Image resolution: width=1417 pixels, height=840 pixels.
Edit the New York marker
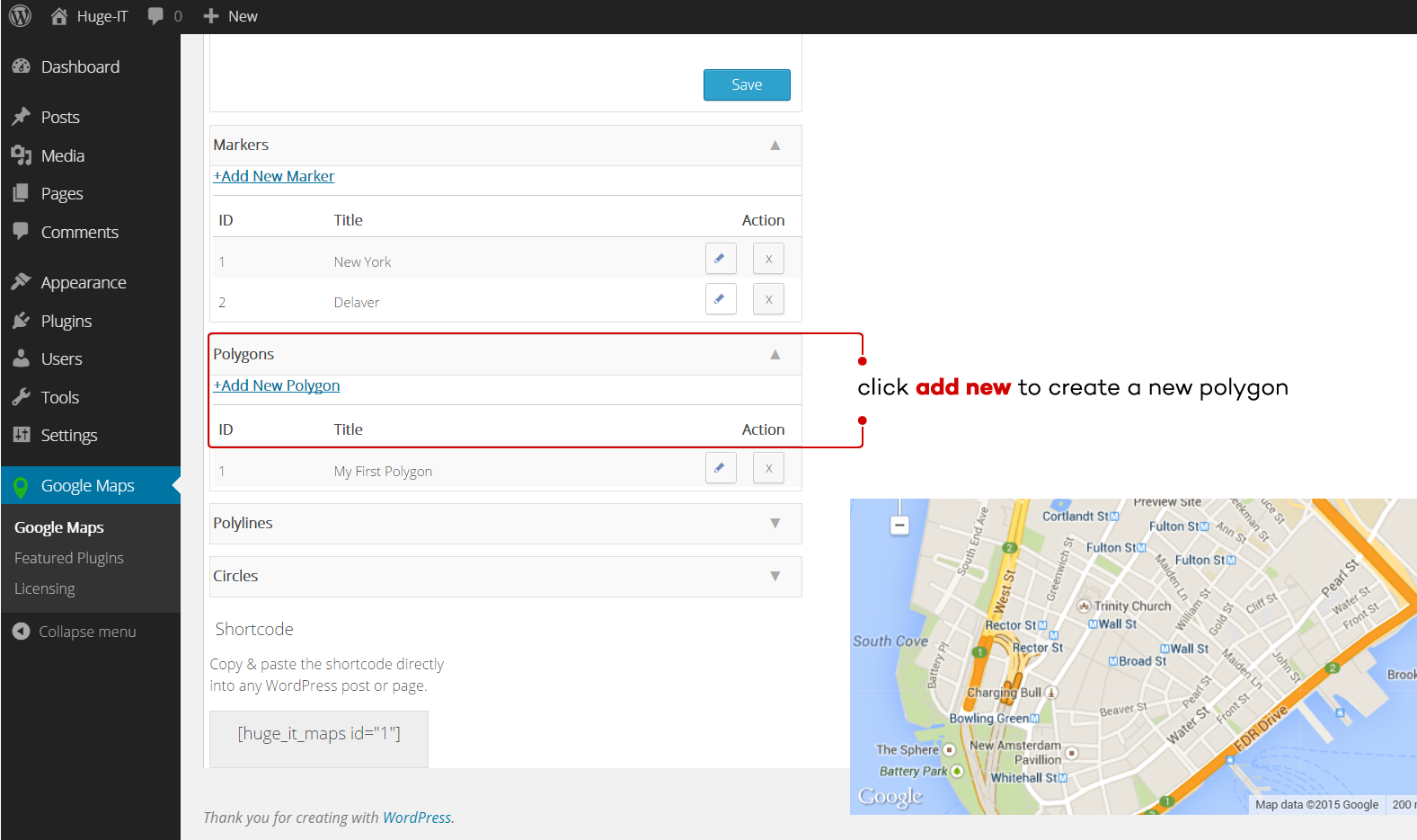tap(721, 259)
